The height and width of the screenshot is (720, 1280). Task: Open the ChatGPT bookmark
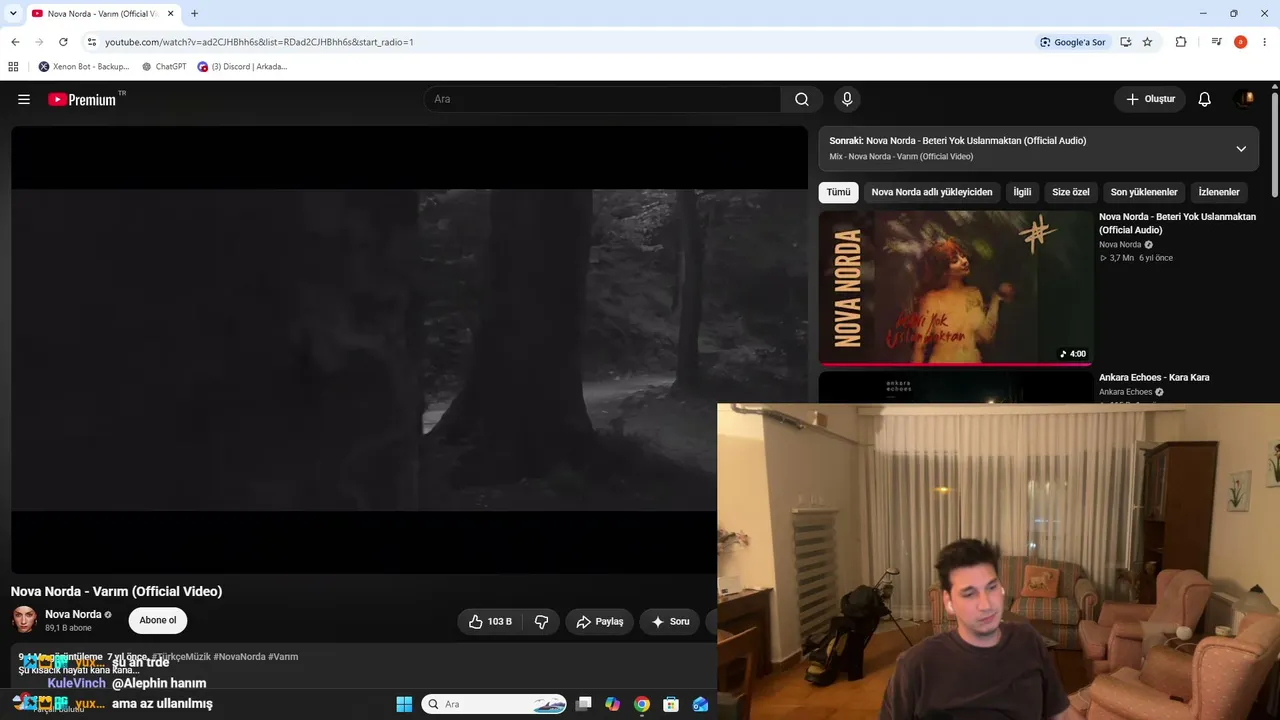click(x=164, y=67)
